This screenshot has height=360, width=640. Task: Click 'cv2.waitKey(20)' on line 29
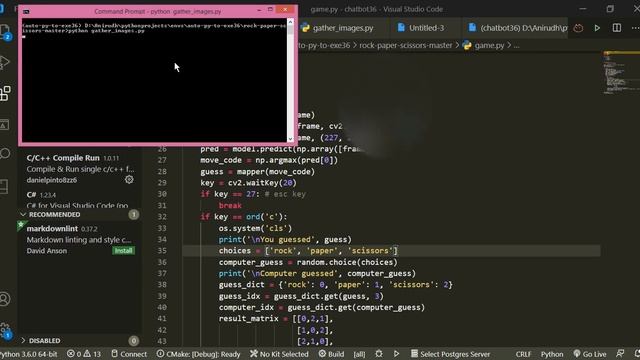coord(262,183)
